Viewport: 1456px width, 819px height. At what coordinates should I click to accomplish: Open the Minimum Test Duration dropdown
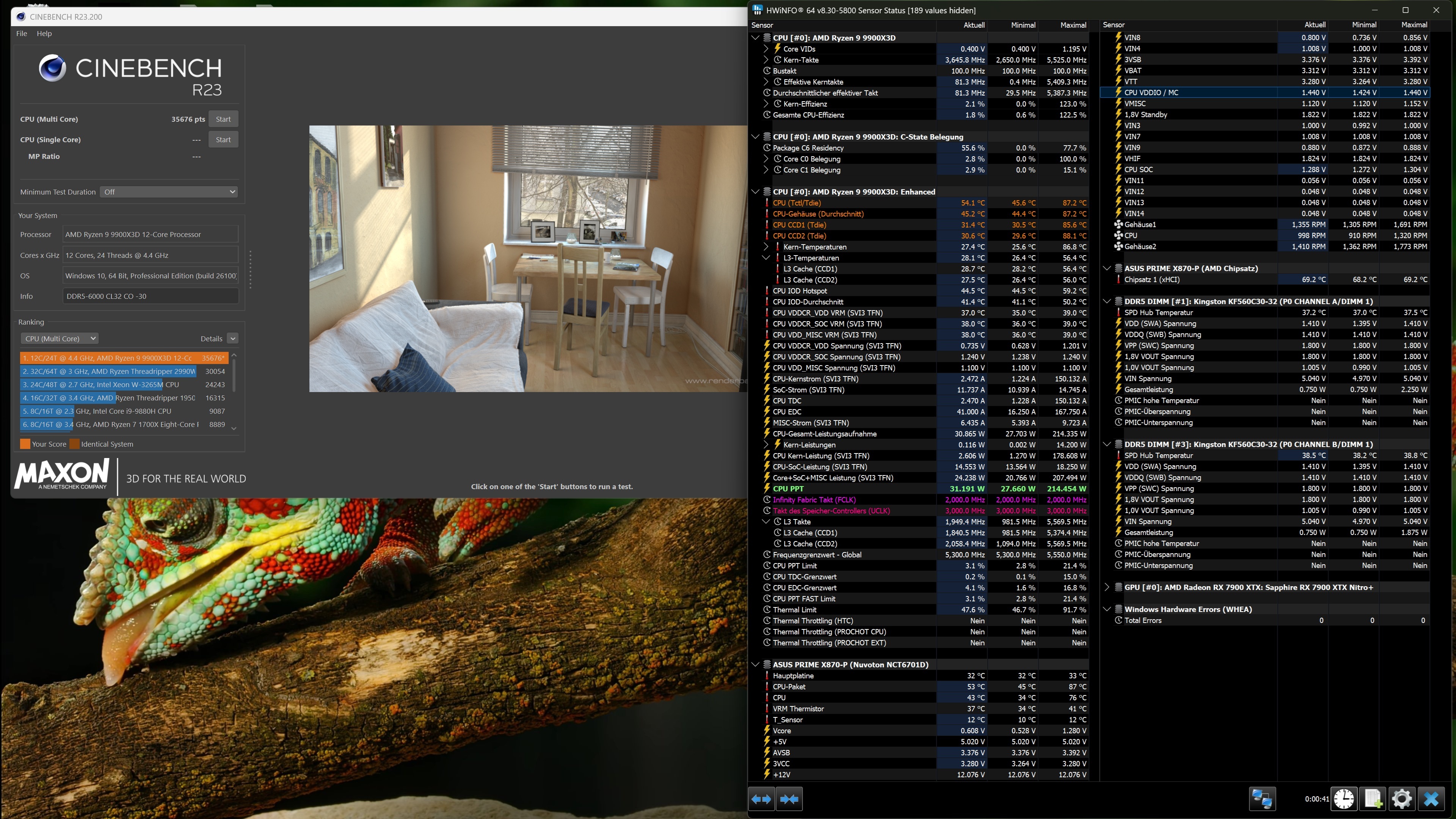(x=168, y=191)
